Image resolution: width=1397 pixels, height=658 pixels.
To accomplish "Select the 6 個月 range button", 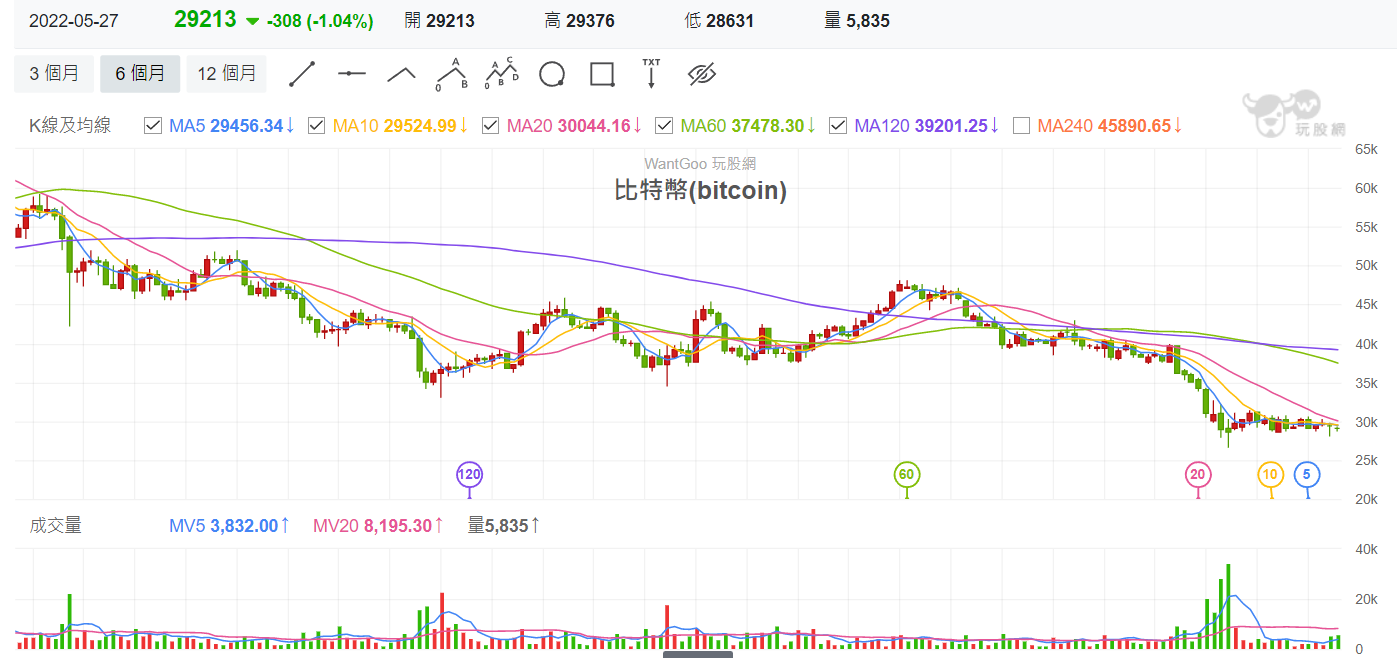I will pyautogui.click(x=140, y=73).
